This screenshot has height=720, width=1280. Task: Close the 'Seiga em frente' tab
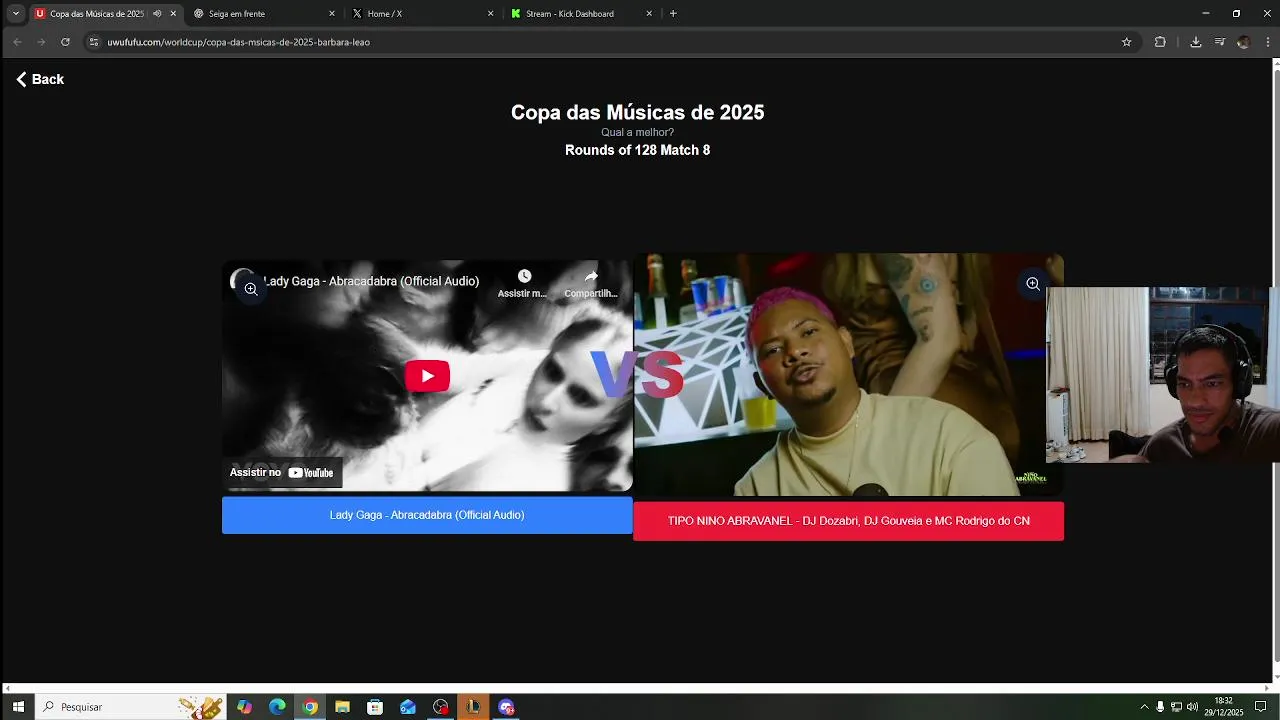tap(332, 14)
